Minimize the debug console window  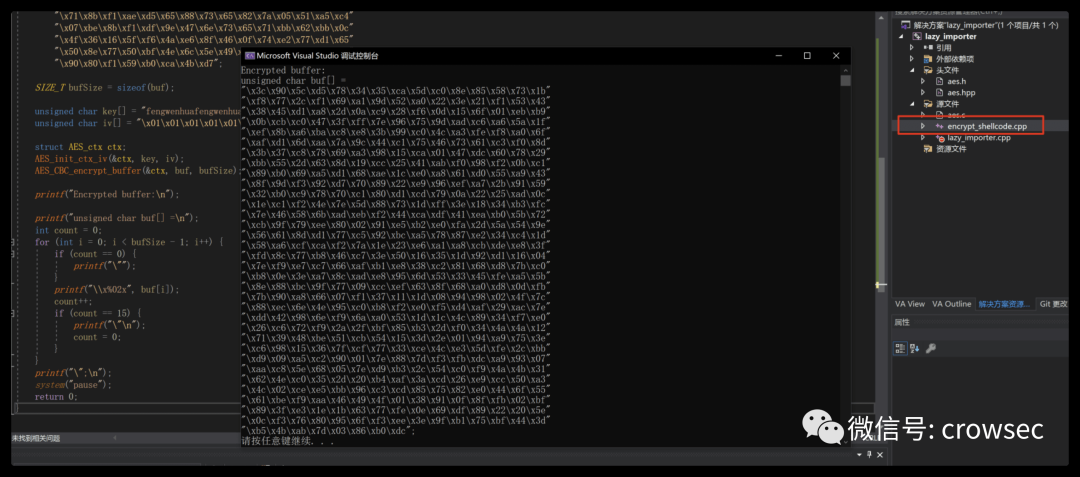coord(778,56)
